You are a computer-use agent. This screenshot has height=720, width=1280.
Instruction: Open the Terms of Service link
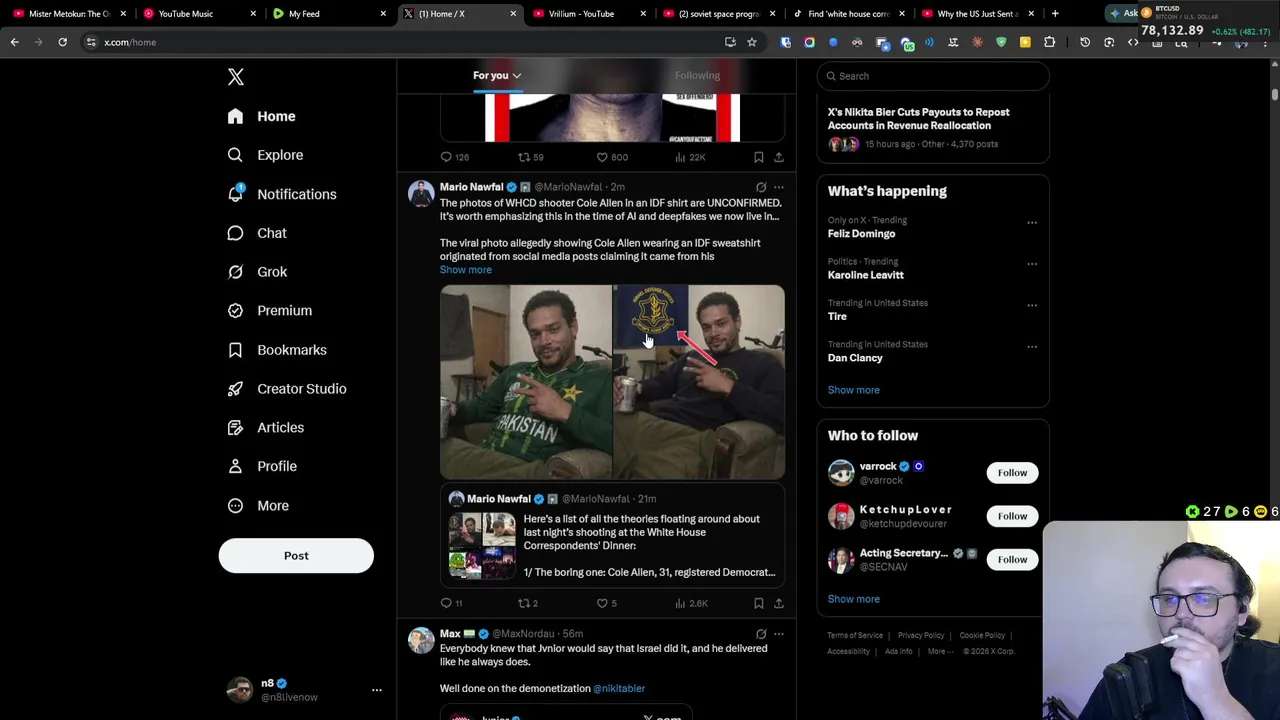(x=855, y=635)
